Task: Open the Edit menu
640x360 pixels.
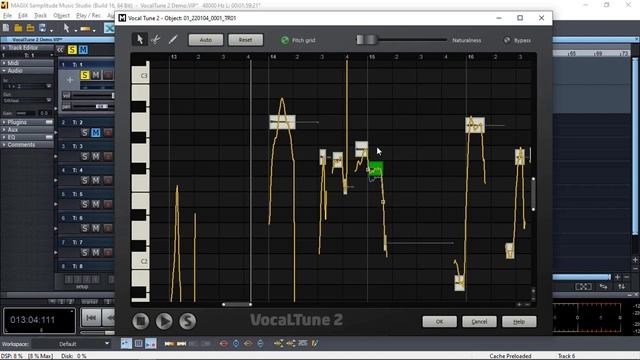Action: point(23,16)
